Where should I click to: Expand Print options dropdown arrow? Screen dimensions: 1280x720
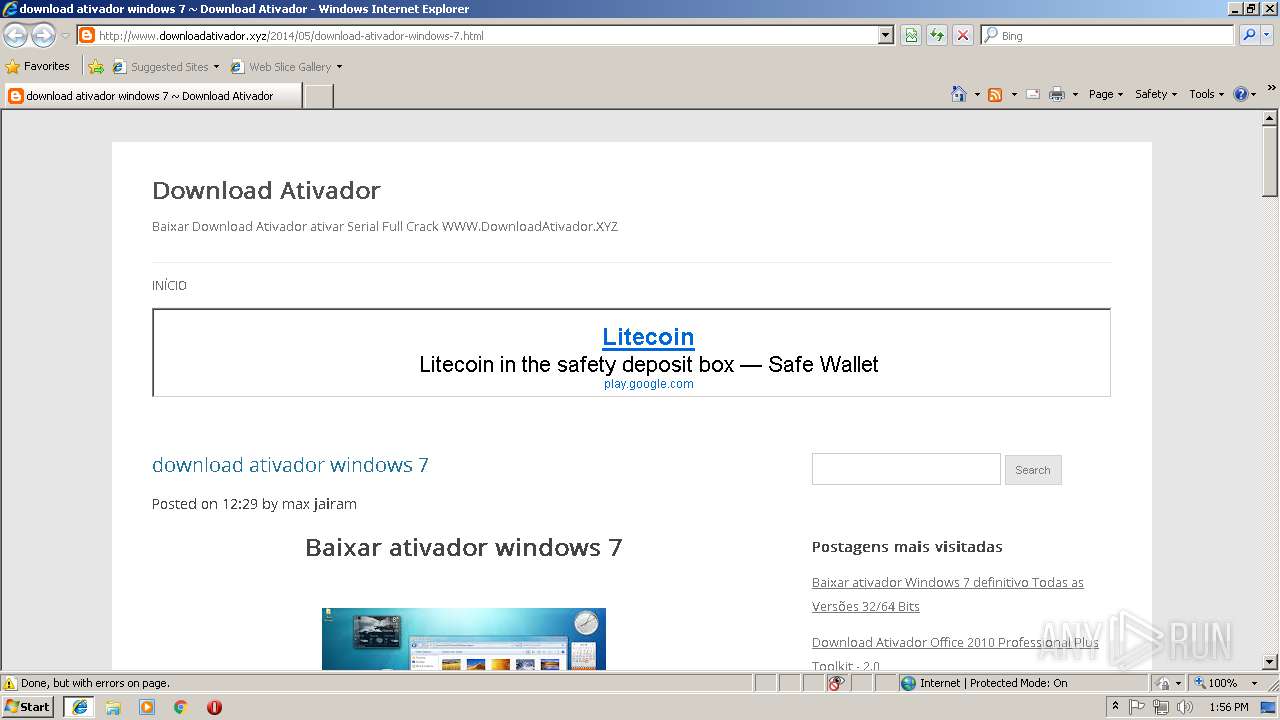[1075, 94]
